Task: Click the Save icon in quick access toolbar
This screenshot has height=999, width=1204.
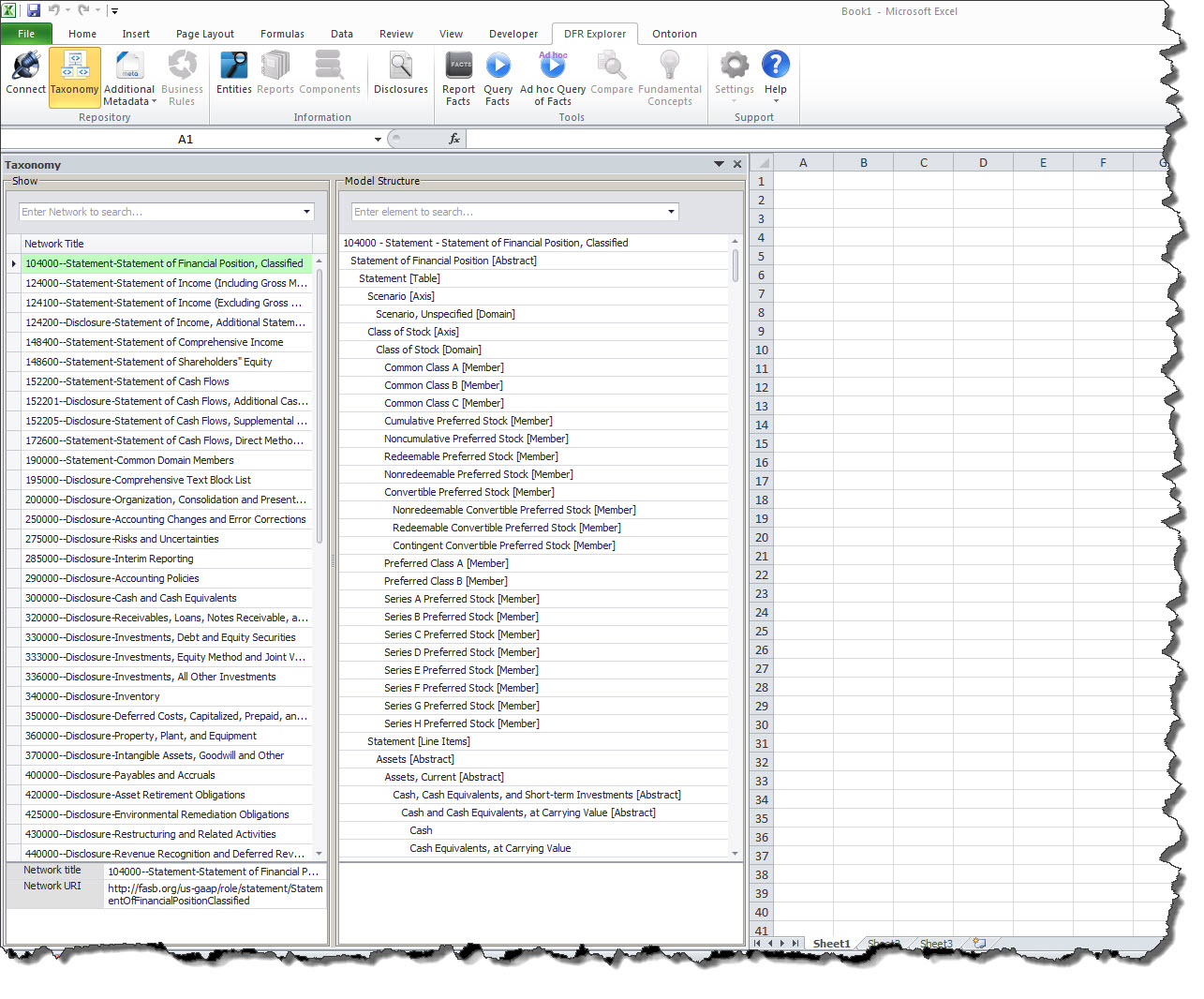Action: point(34,10)
